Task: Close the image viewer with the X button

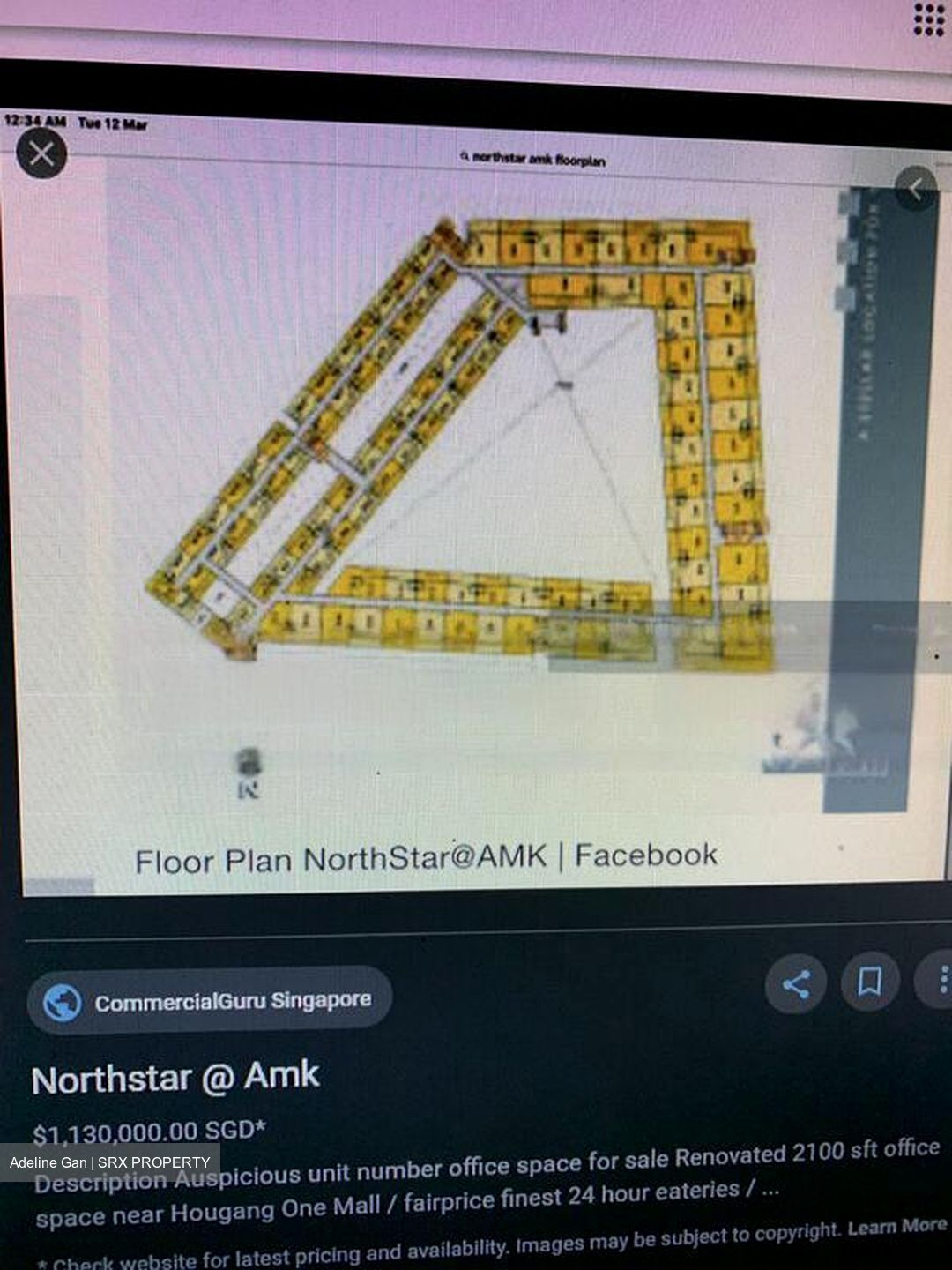Action: click(41, 154)
